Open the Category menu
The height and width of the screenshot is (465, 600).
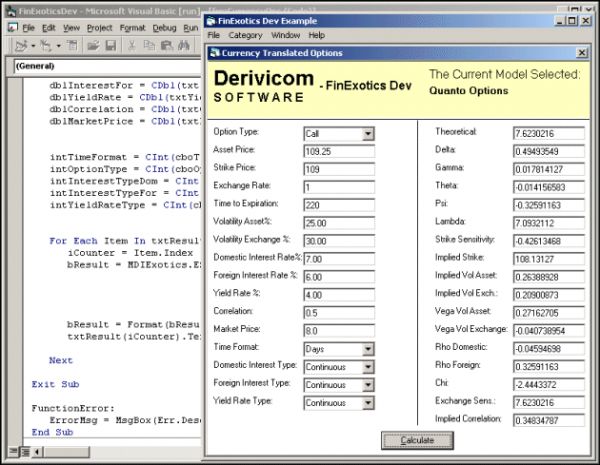click(x=245, y=35)
